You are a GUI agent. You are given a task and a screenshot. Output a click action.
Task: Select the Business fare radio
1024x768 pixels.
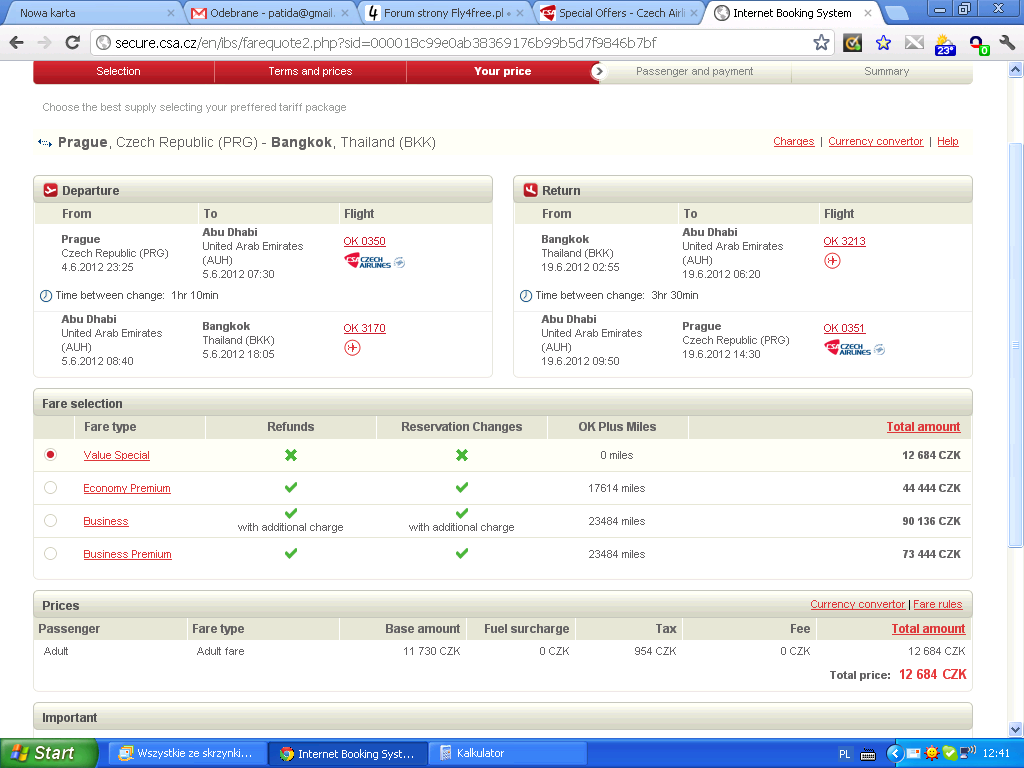coord(50,520)
